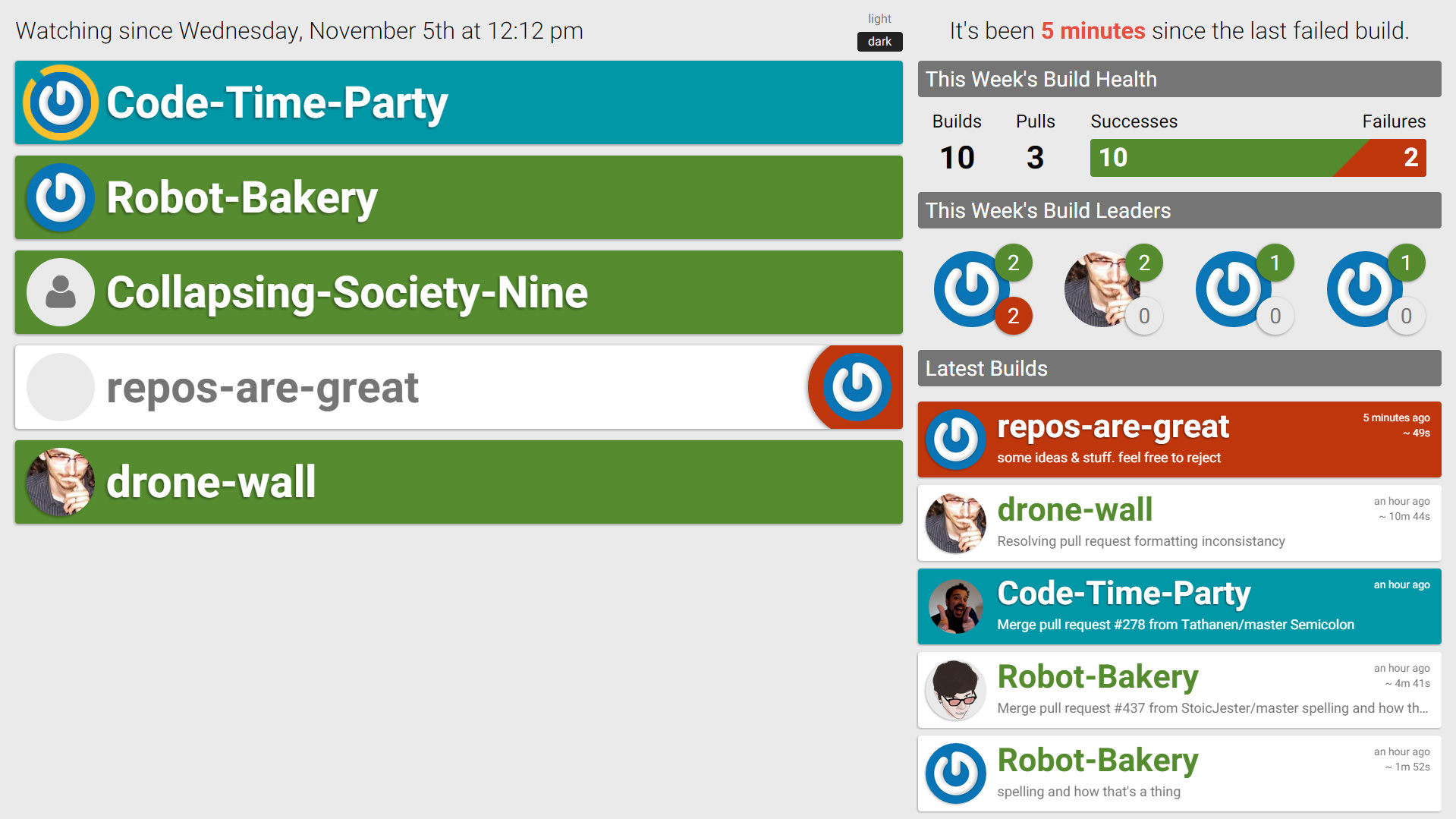The height and width of the screenshot is (819, 1456).
Task: Click the generic user avatar on Collapsing-Society-Nine
Action: (61, 292)
